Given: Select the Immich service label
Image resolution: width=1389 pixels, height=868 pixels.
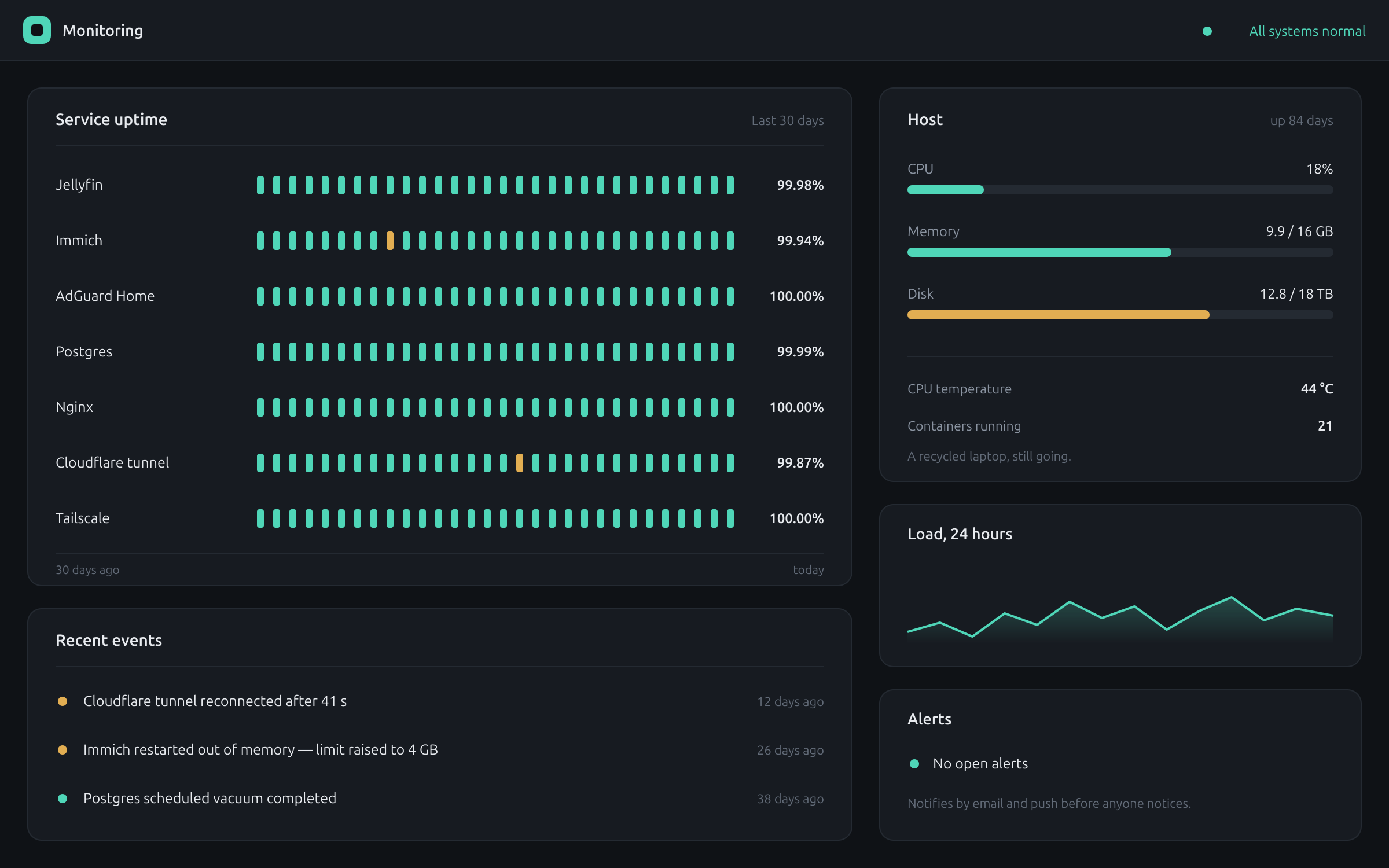Looking at the screenshot, I should [79, 241].
